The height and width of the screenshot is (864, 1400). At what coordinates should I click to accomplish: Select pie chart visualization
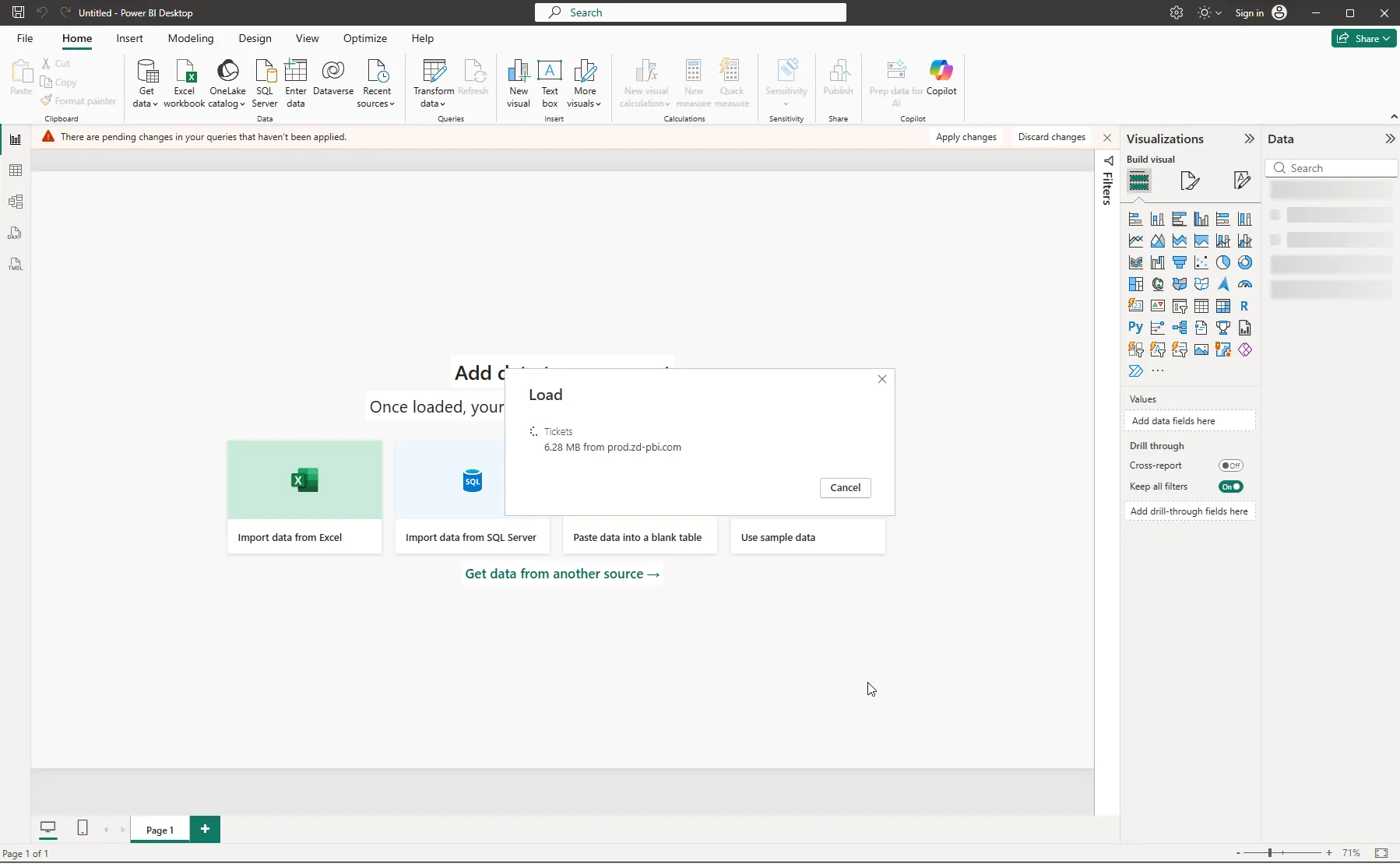pyautogui.click(x=1223, y=262)
